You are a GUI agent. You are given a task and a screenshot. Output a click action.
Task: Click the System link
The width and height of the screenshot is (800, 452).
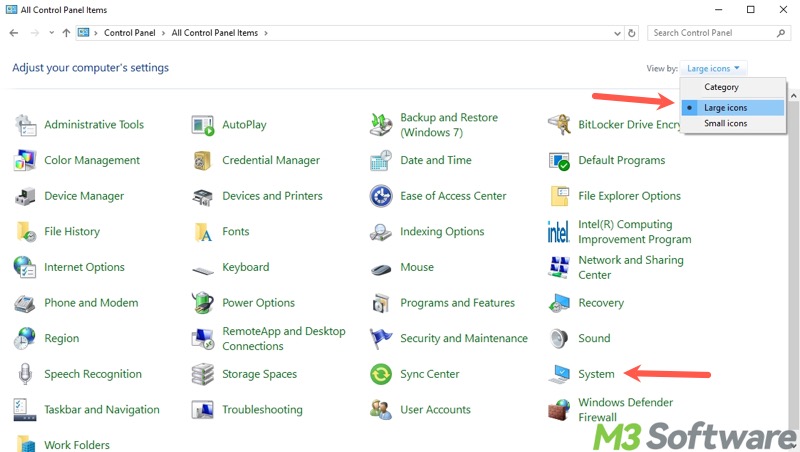coord(596,374)
